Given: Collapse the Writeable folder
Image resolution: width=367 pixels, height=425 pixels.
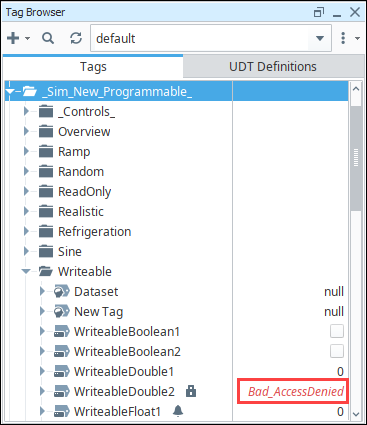Looking at the screenshot, I should point(26,271).
